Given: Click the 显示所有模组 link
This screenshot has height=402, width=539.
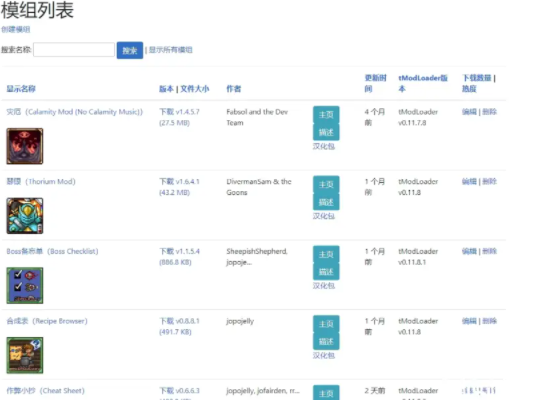Looking at the screenshot, I should click(170, 50).
